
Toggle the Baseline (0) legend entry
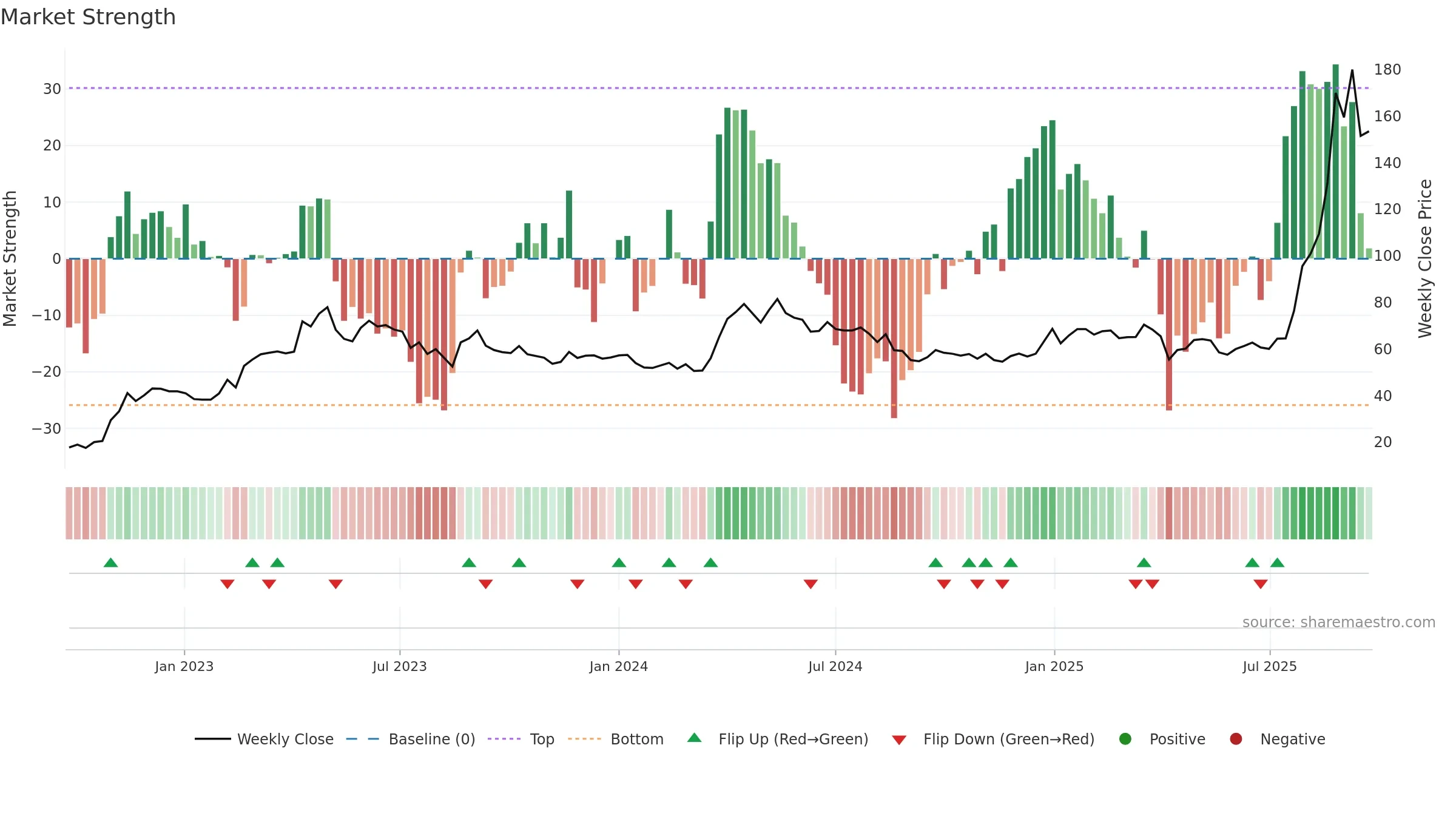(411, 739)
